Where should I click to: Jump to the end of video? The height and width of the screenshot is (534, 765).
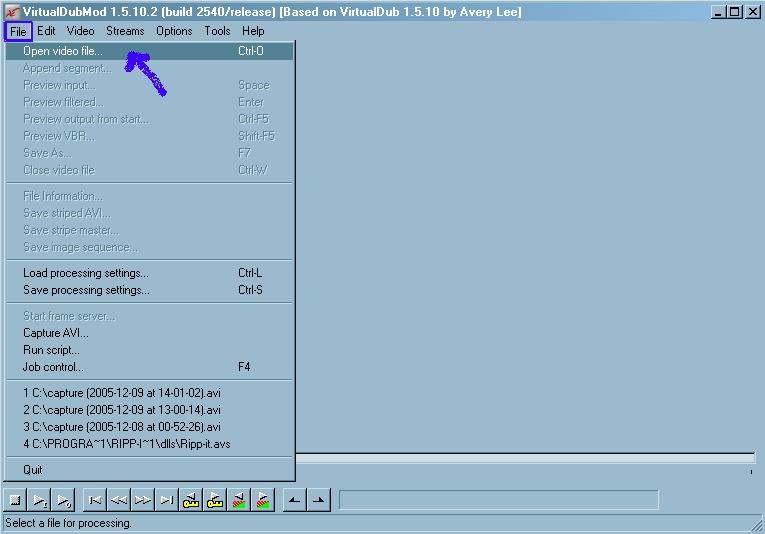point(167,500)
